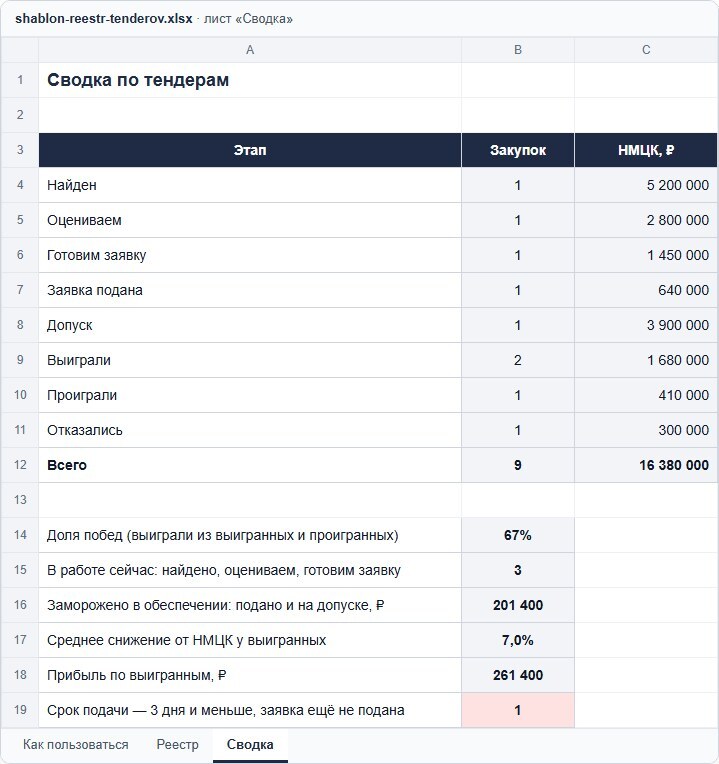Viewport: 719px width, 764px height.
Task: Click the 67% win share value
Action: pos(518,535)
